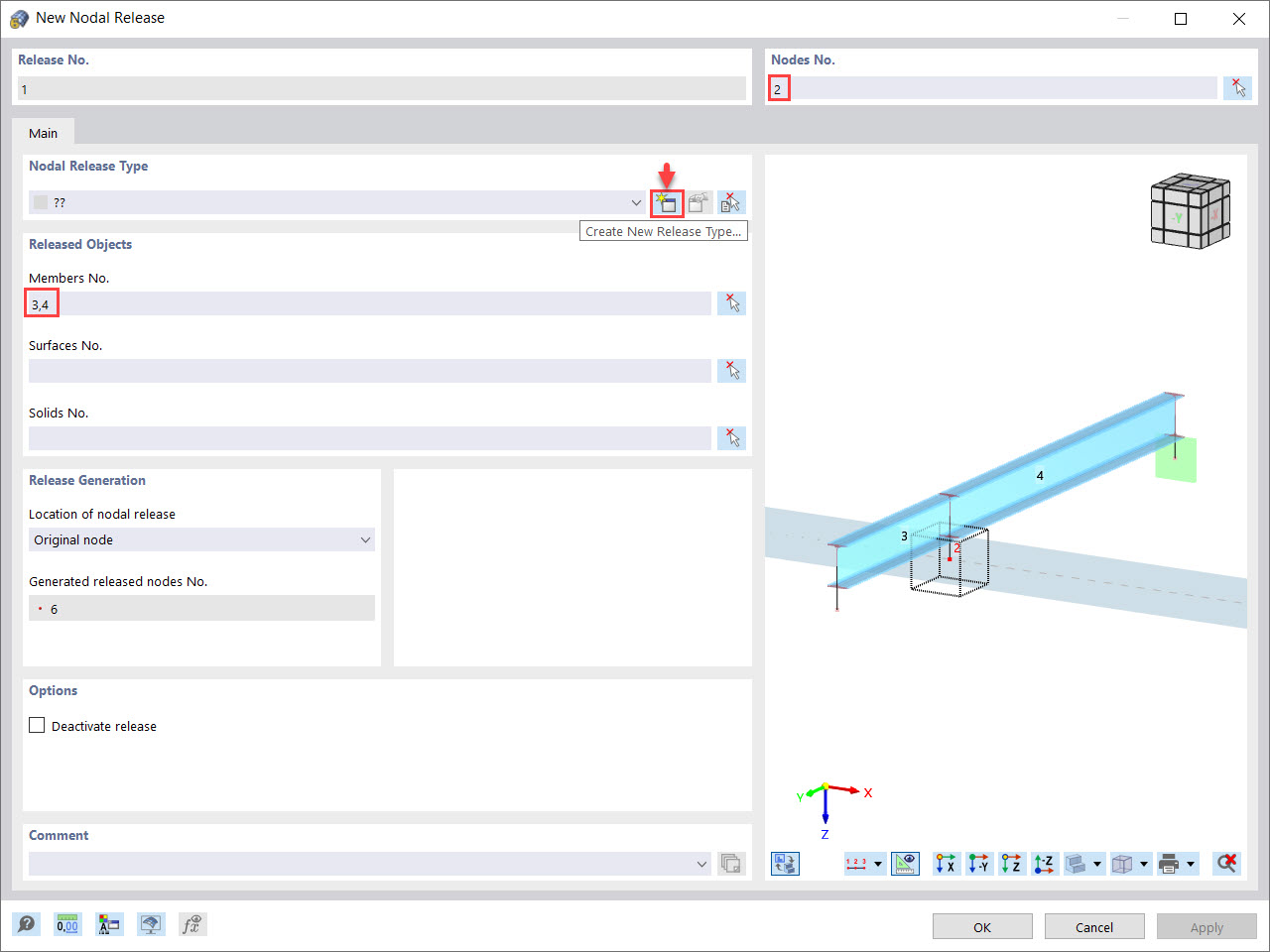Click the delete release type icon
Image resolution: width=1270 pixels, height=952 pixels.
(x=731, y=202)
